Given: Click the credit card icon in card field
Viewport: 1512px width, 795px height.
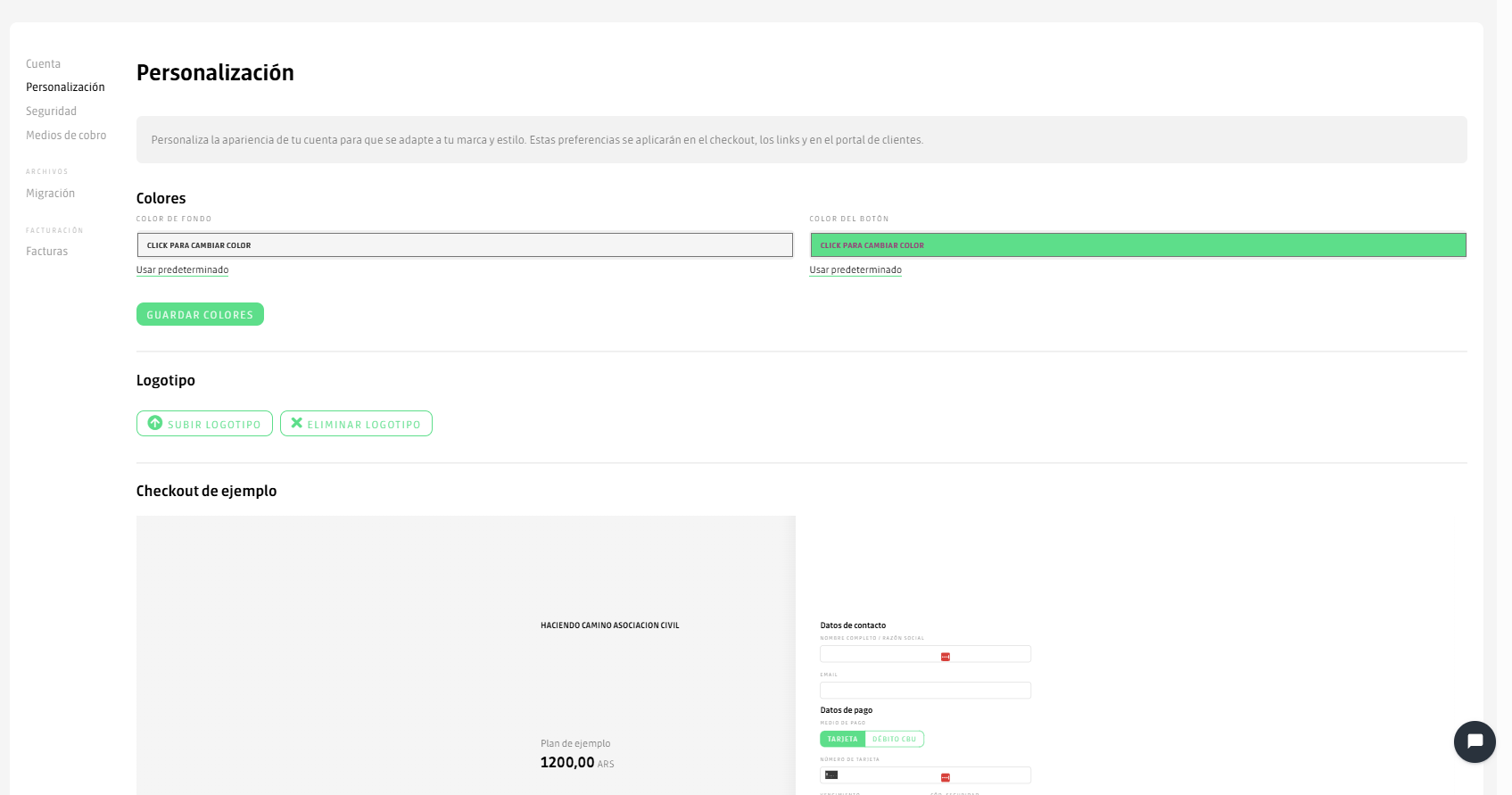Looking at the screenshot, I should [x=831, y=774].
